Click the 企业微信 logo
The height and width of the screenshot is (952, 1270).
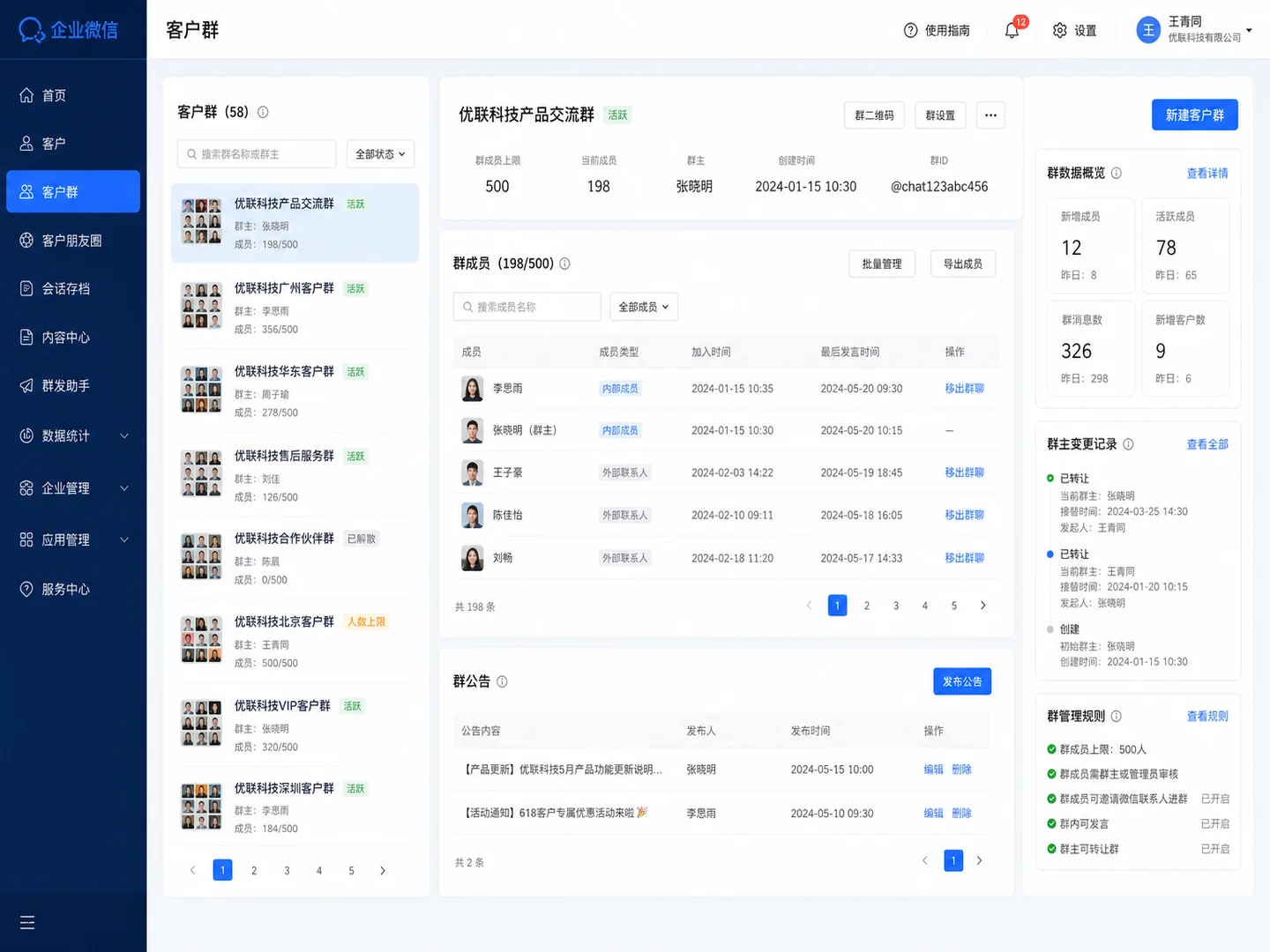click(68, 30)
